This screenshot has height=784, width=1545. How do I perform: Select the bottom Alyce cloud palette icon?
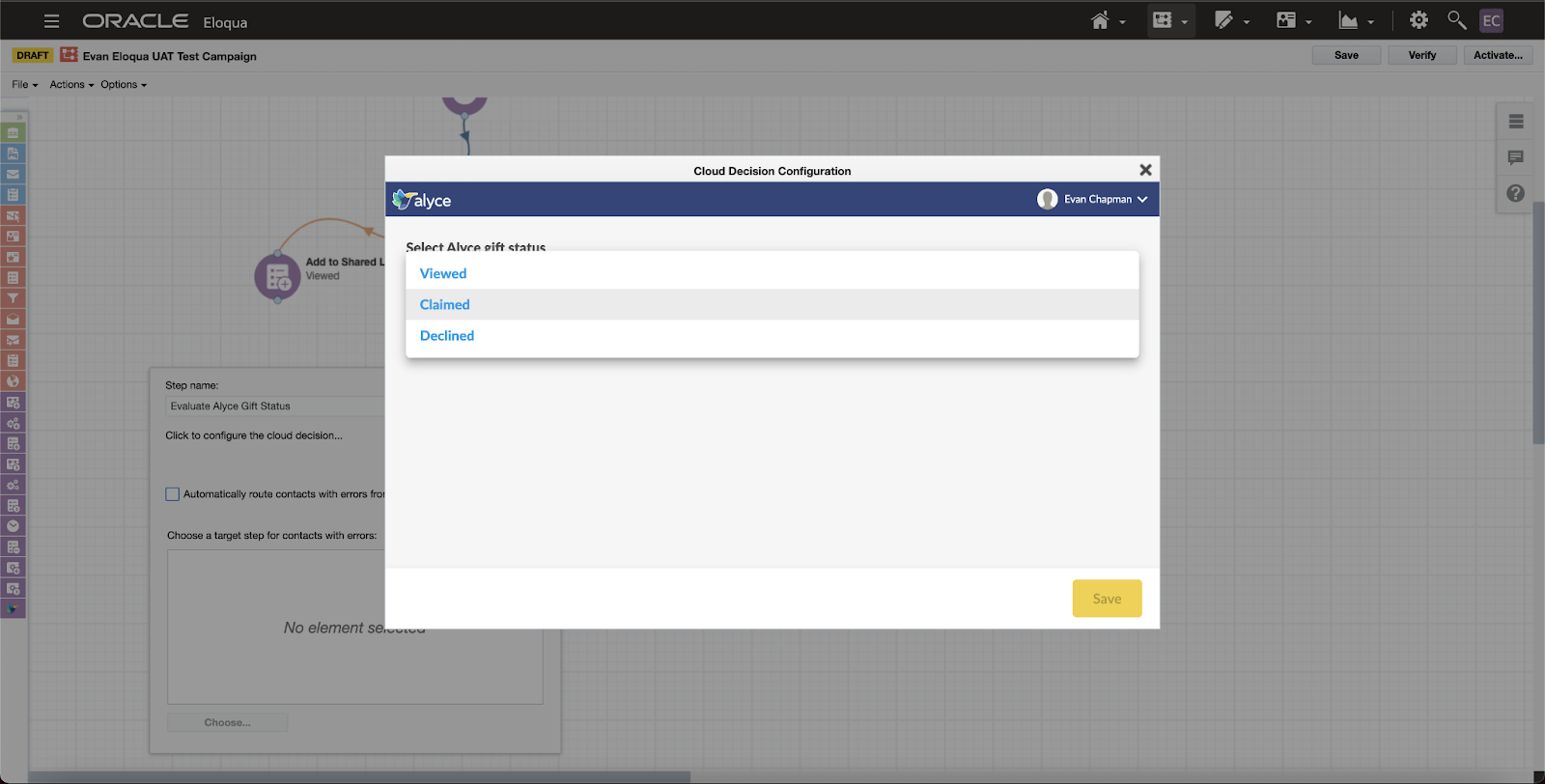coord(14,609)
